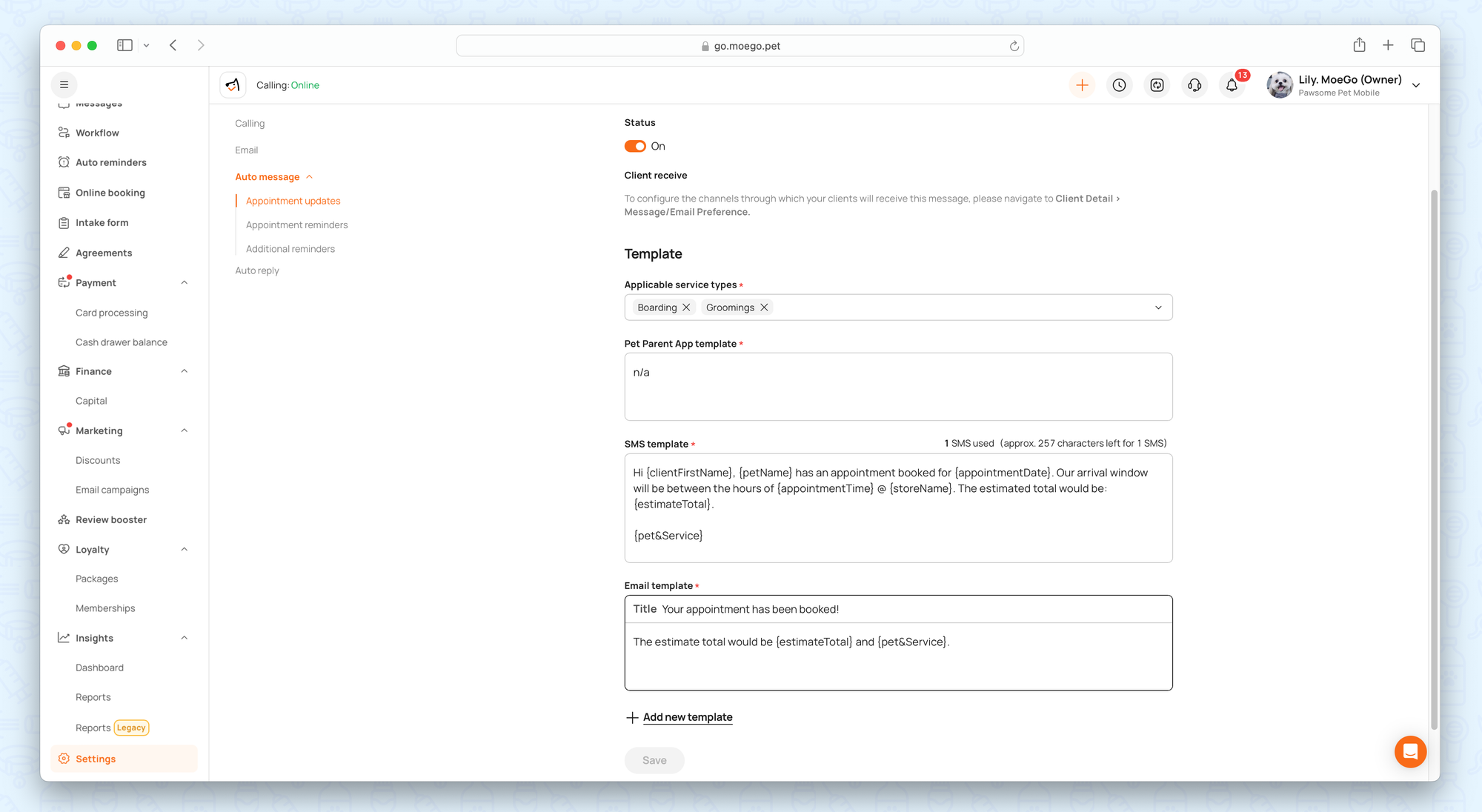Image resolution: width=1482 pixels, height=812 pixels.
Task: Open Appointment reminders submenu item
Action: 296,224
